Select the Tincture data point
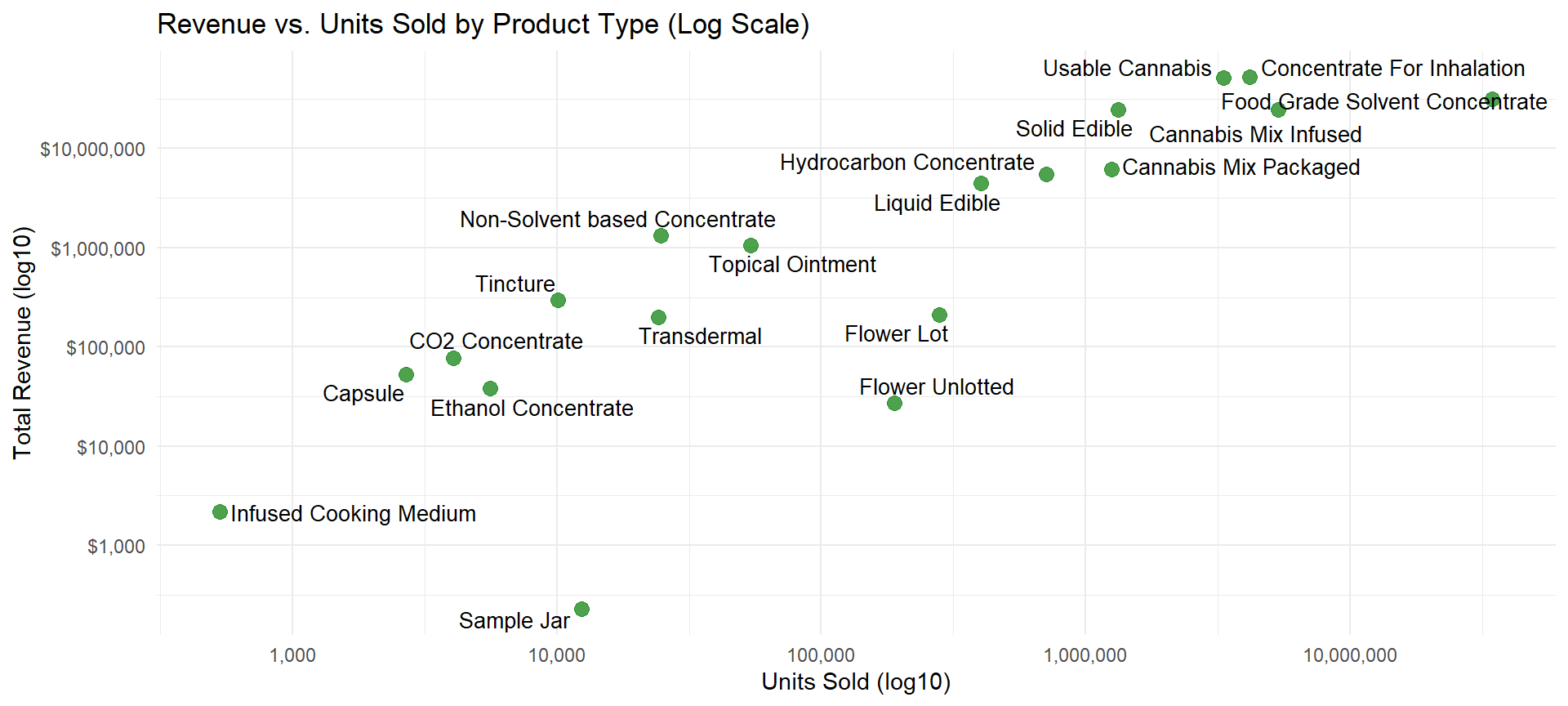The width and height of the screenshot is (1568, 706). (x=558, y=300)
